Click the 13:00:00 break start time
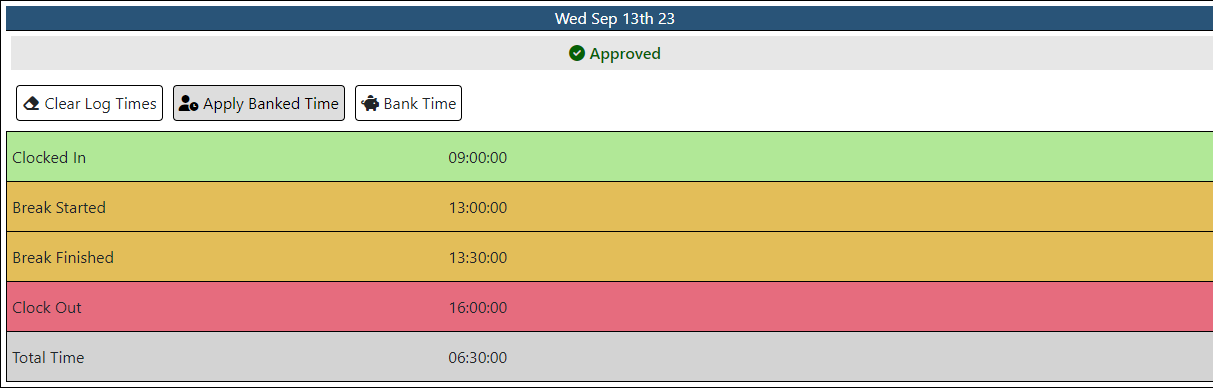This screenshot has height=388, width=1213. pos(478,208)
